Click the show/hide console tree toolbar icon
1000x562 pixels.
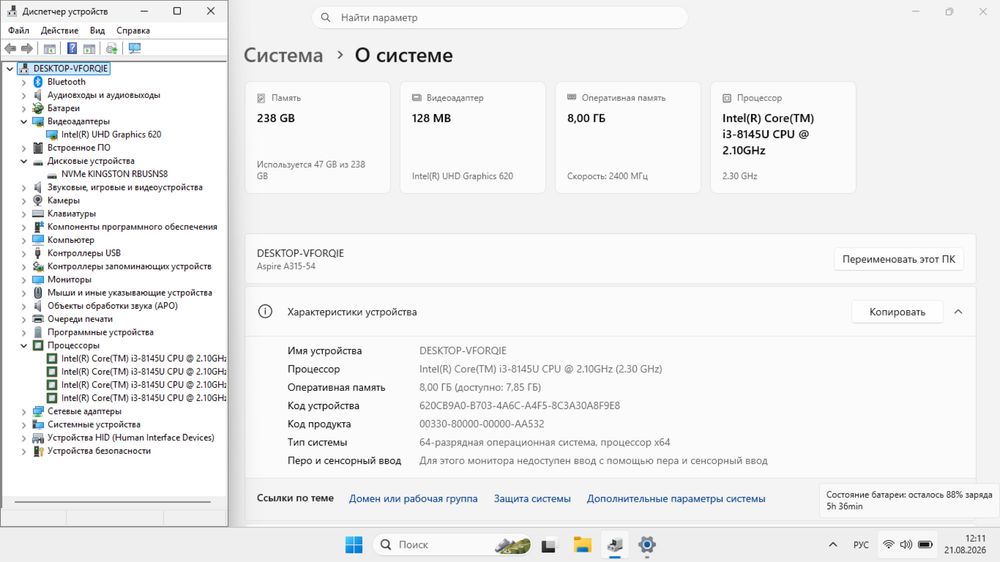coord(50,48)
